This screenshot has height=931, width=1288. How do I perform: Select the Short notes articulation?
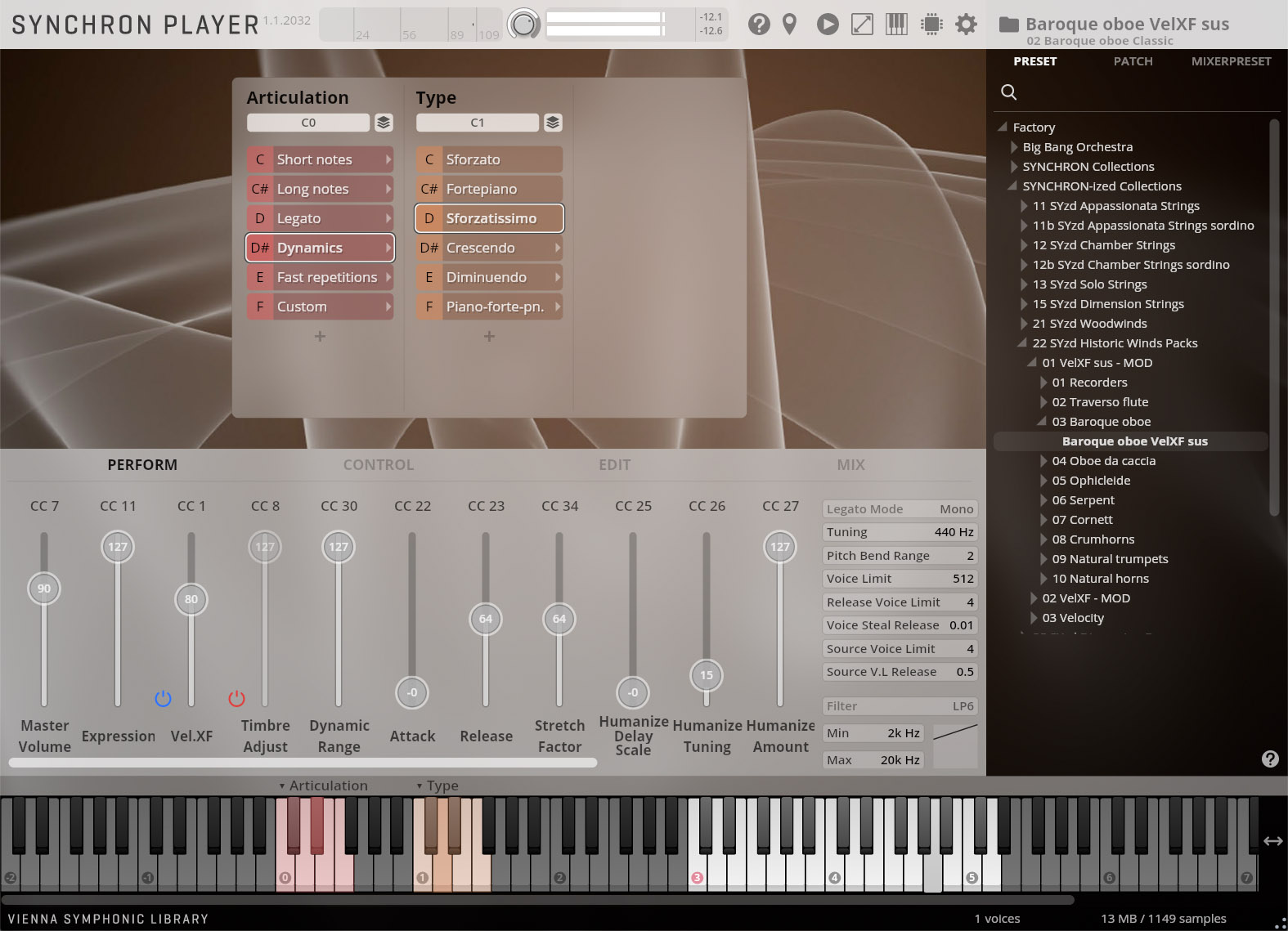pos(320,159)
